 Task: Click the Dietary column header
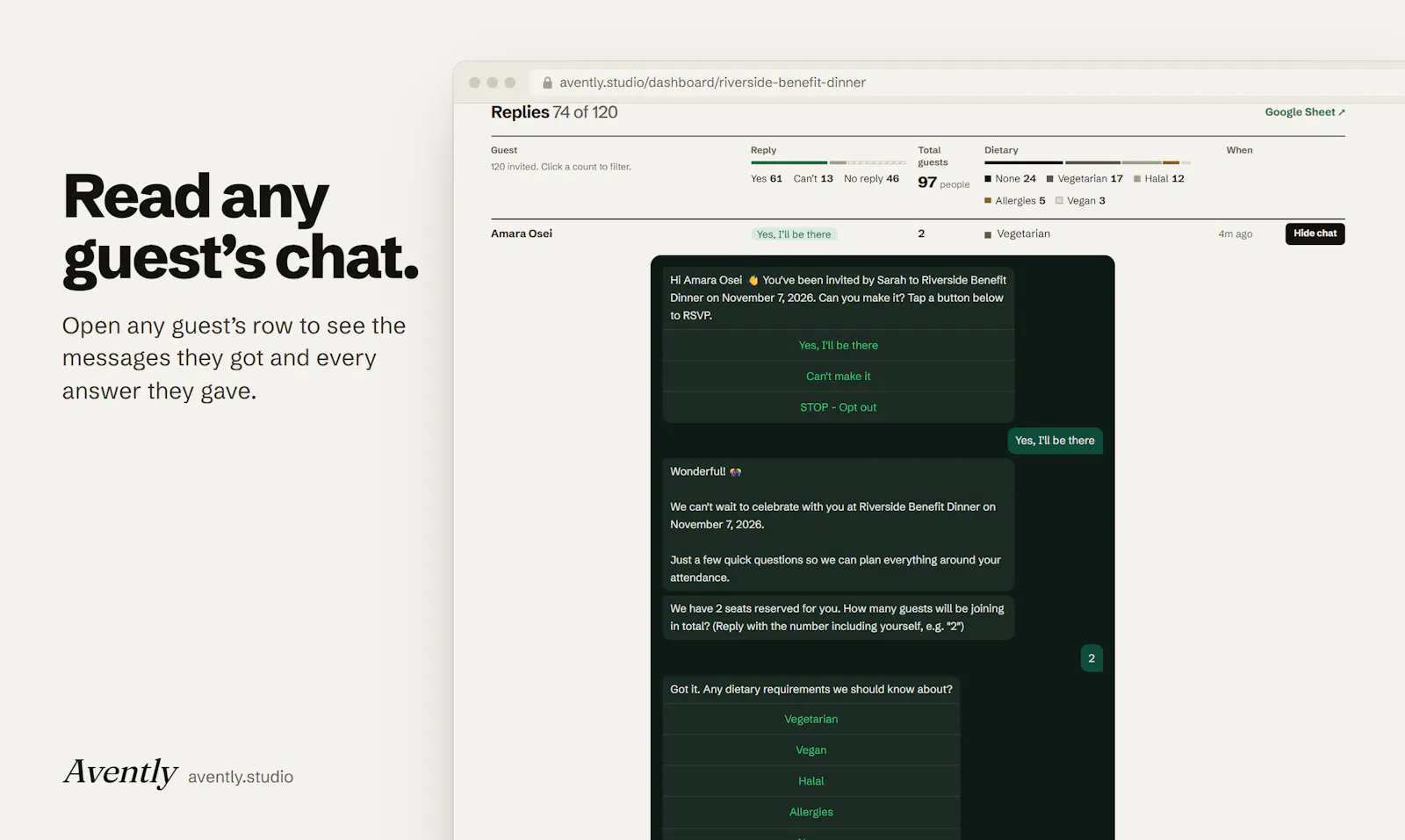[x=1001, y=150]
